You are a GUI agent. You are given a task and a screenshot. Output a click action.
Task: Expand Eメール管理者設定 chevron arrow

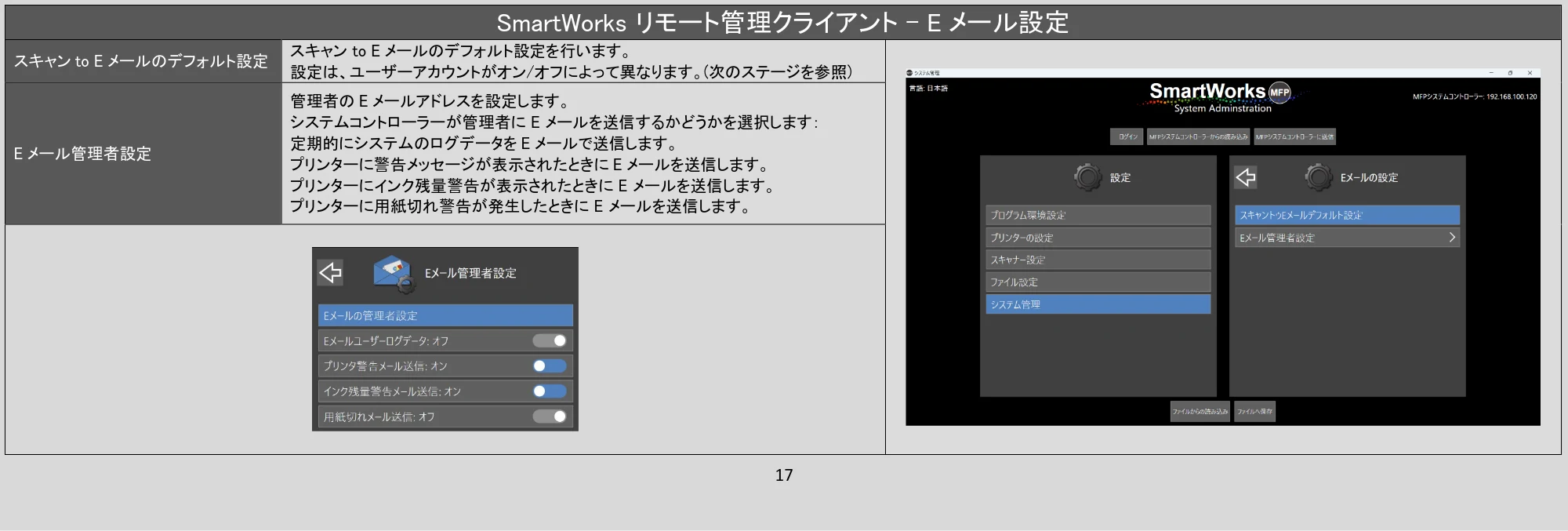click(1452, 237)
